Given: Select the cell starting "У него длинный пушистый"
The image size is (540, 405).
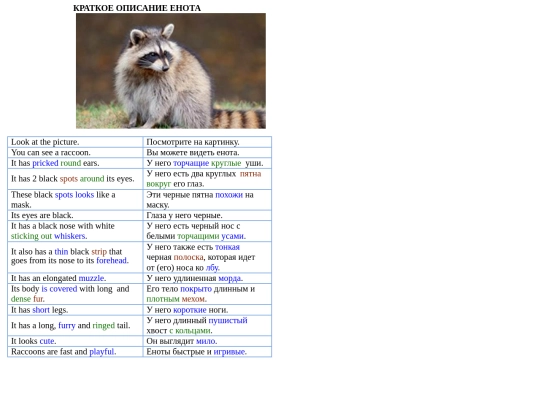Looking at the screenshot, I should point(207,325).
